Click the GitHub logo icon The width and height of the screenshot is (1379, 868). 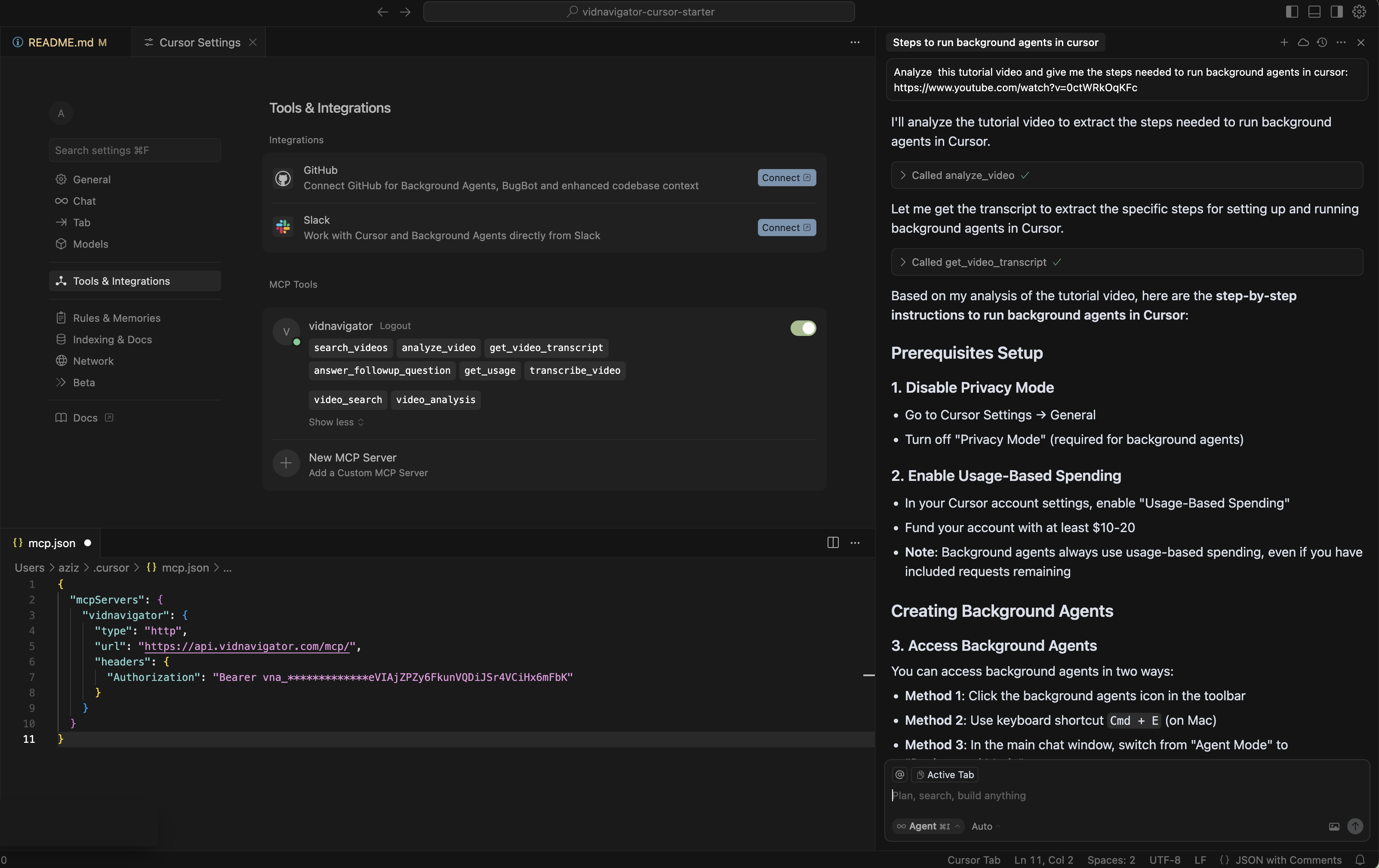coord(283,178)
